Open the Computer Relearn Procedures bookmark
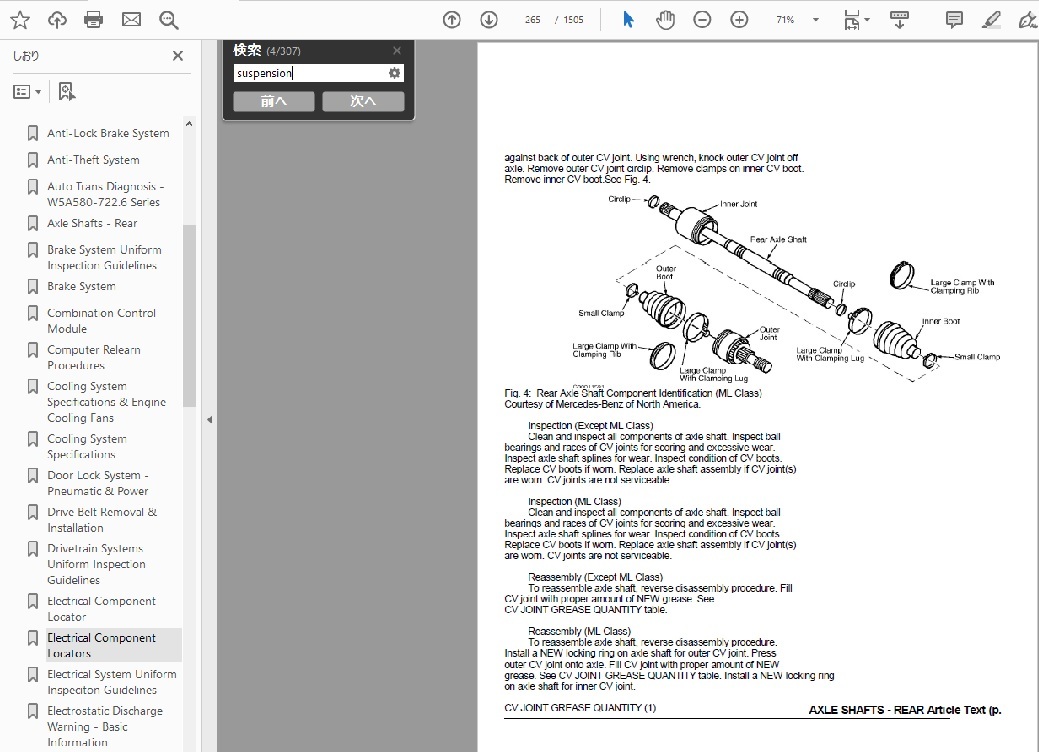Screen dimensions: 1039x752 (x=93, y=357)
